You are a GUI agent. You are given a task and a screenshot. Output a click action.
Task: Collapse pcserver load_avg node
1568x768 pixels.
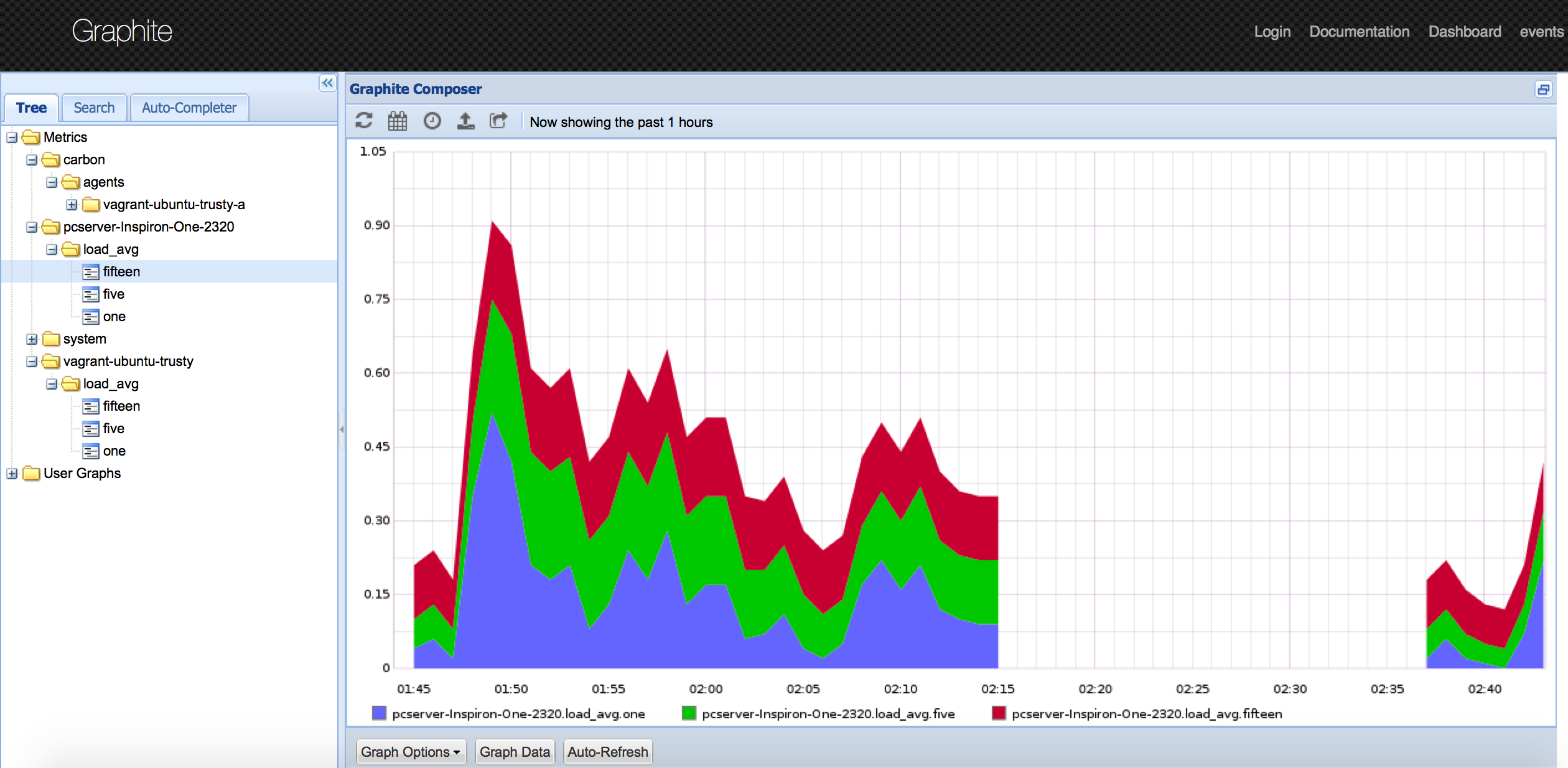52,250
